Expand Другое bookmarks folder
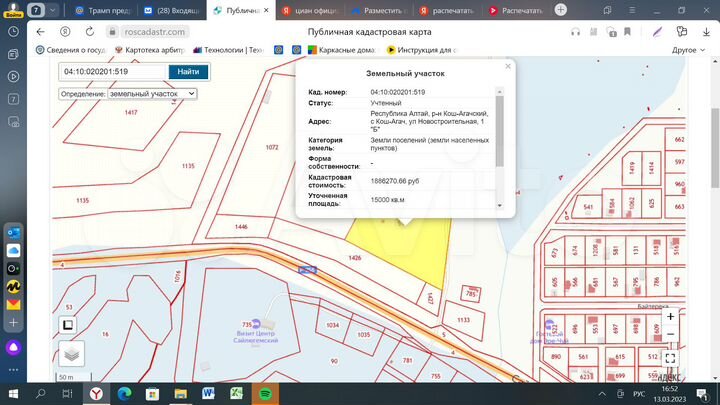Image resolution: width=720 pixels, height=405 pixels. point(688,50)
